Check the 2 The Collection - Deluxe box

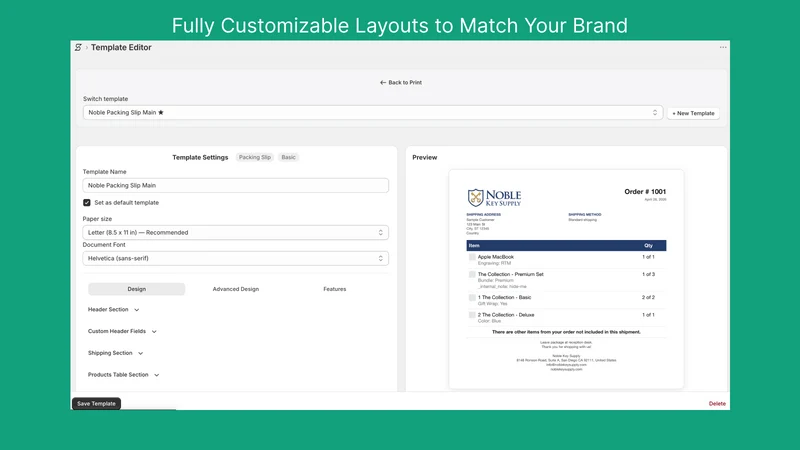pos(472,315)
